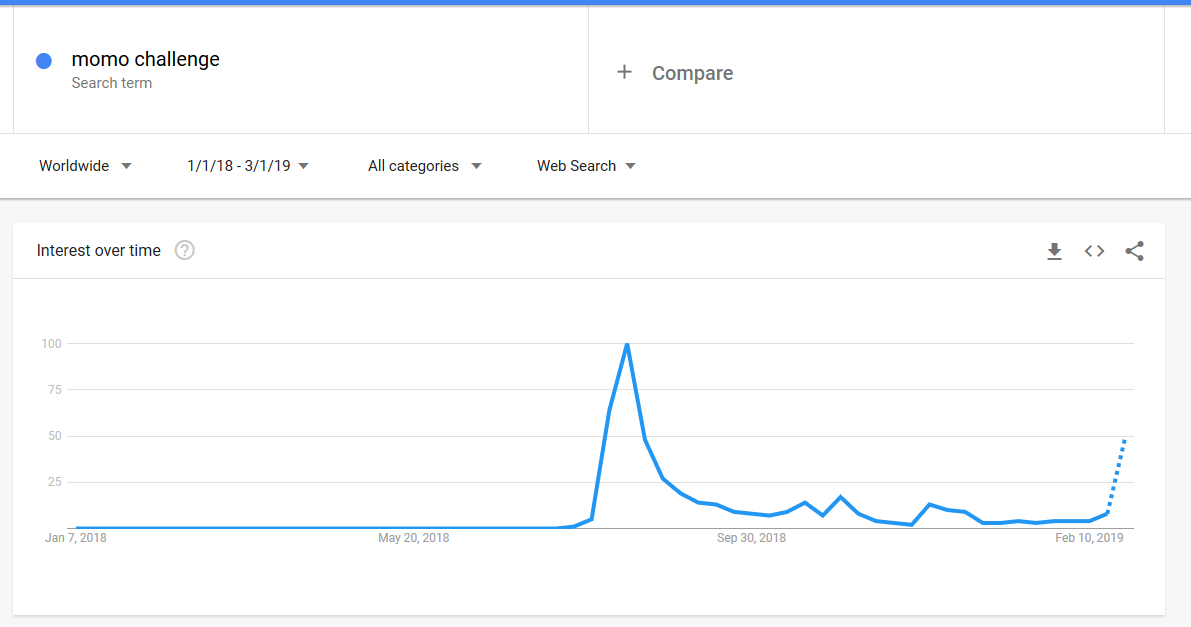Open the Web Search type dropdown
The height and width of the screenshot is (627, 1191).
tap(586, 166)
